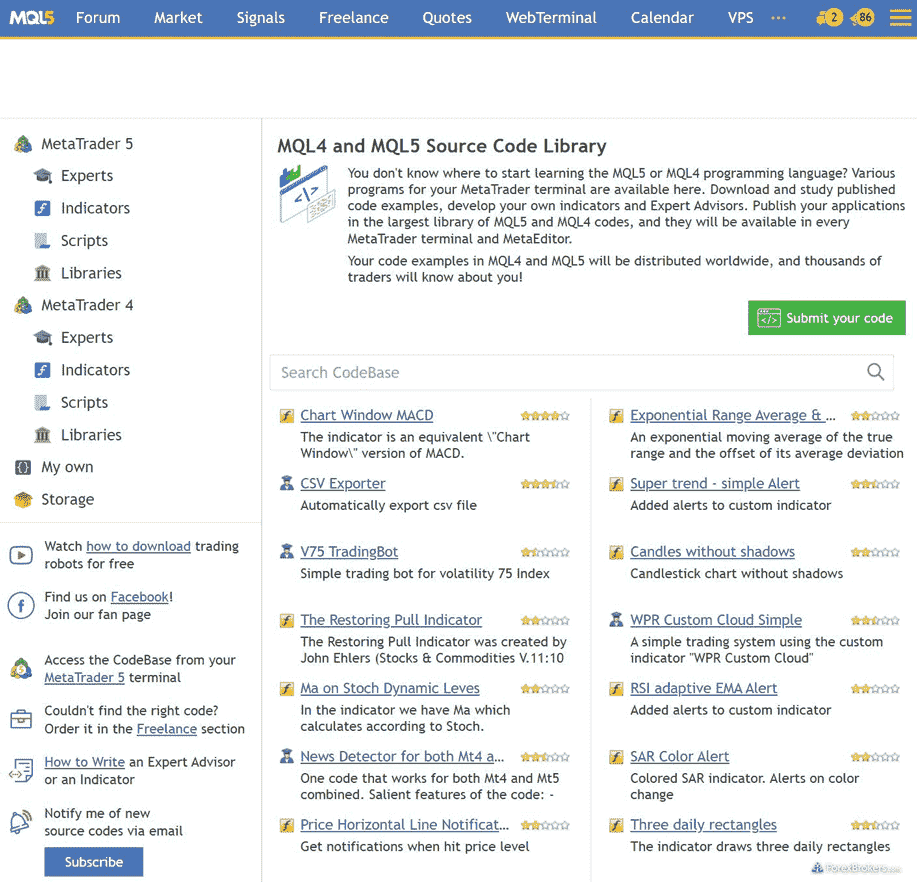Open the WebTerminal tab
This screenshot has height=882, width=917.
[x=551, y=18]
